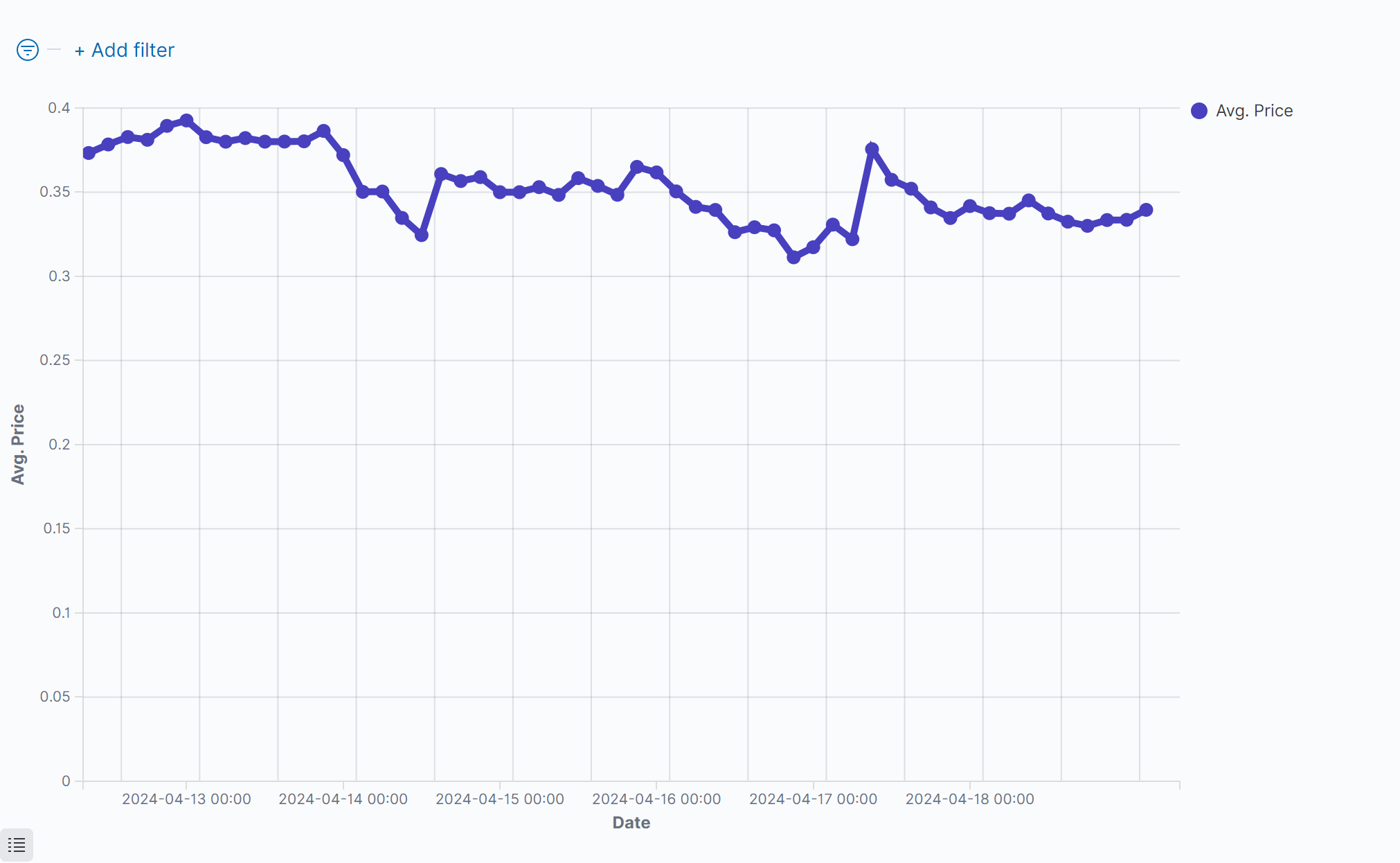This screenshot has height=863, width=1400.
Task: Click the highest peak data point near 0.39
Action: pos(186,121)
